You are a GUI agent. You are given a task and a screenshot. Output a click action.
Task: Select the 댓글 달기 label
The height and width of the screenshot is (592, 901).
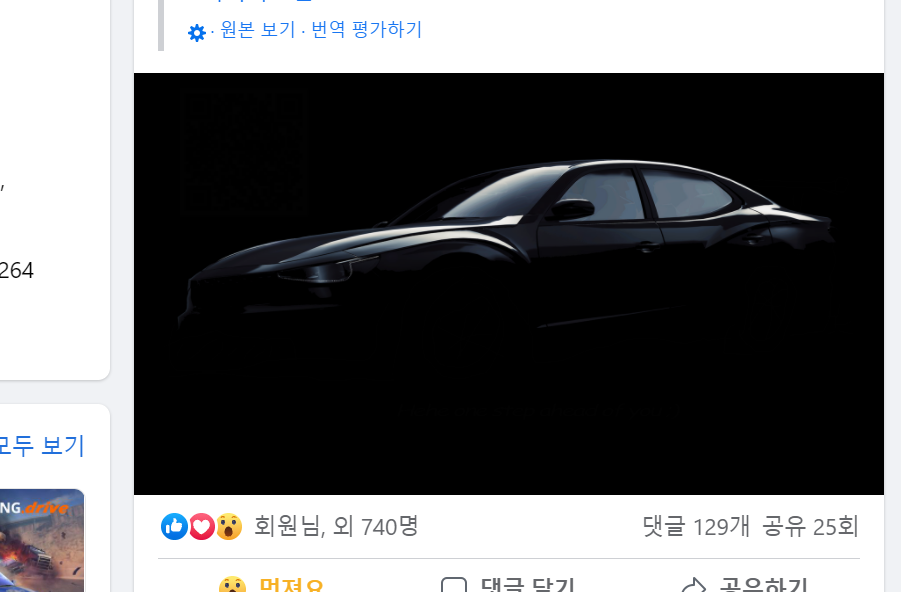point(527,585)
